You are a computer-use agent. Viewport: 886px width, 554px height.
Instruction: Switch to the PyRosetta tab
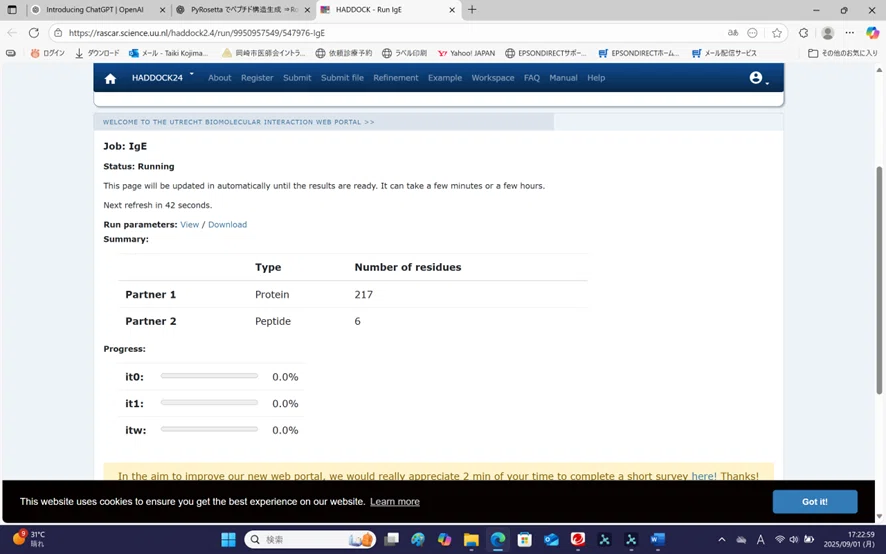(244, 10)
